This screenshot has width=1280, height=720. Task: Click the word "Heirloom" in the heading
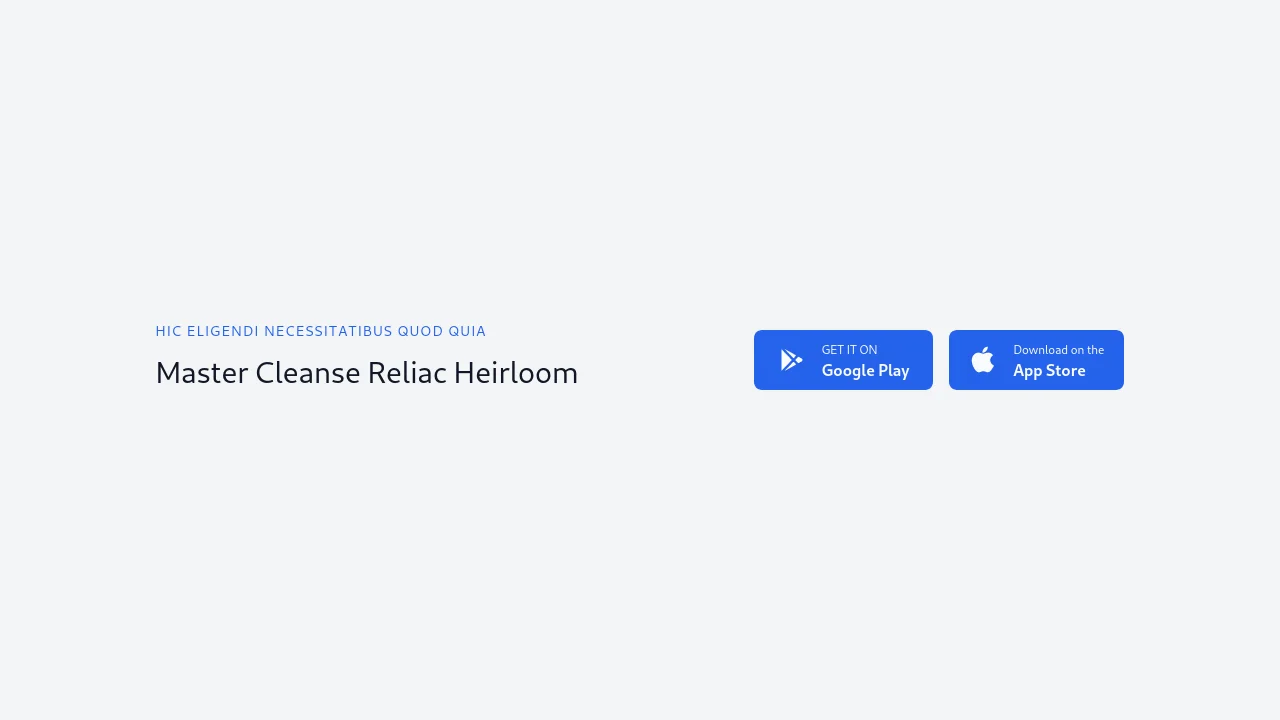coord(516,373)
